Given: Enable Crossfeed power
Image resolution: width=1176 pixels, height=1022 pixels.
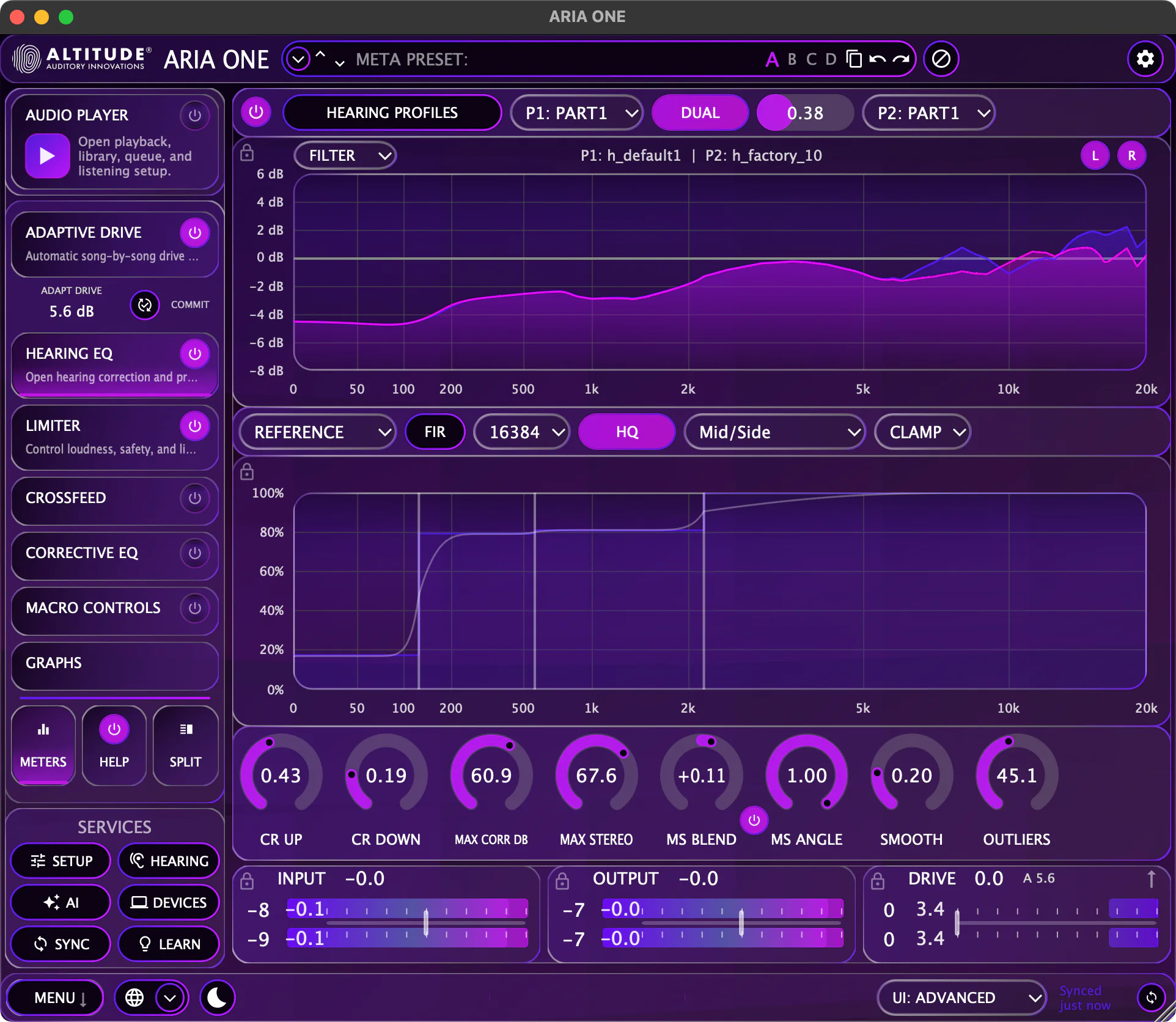Looking at the screenshot, I should pos(195,498).
